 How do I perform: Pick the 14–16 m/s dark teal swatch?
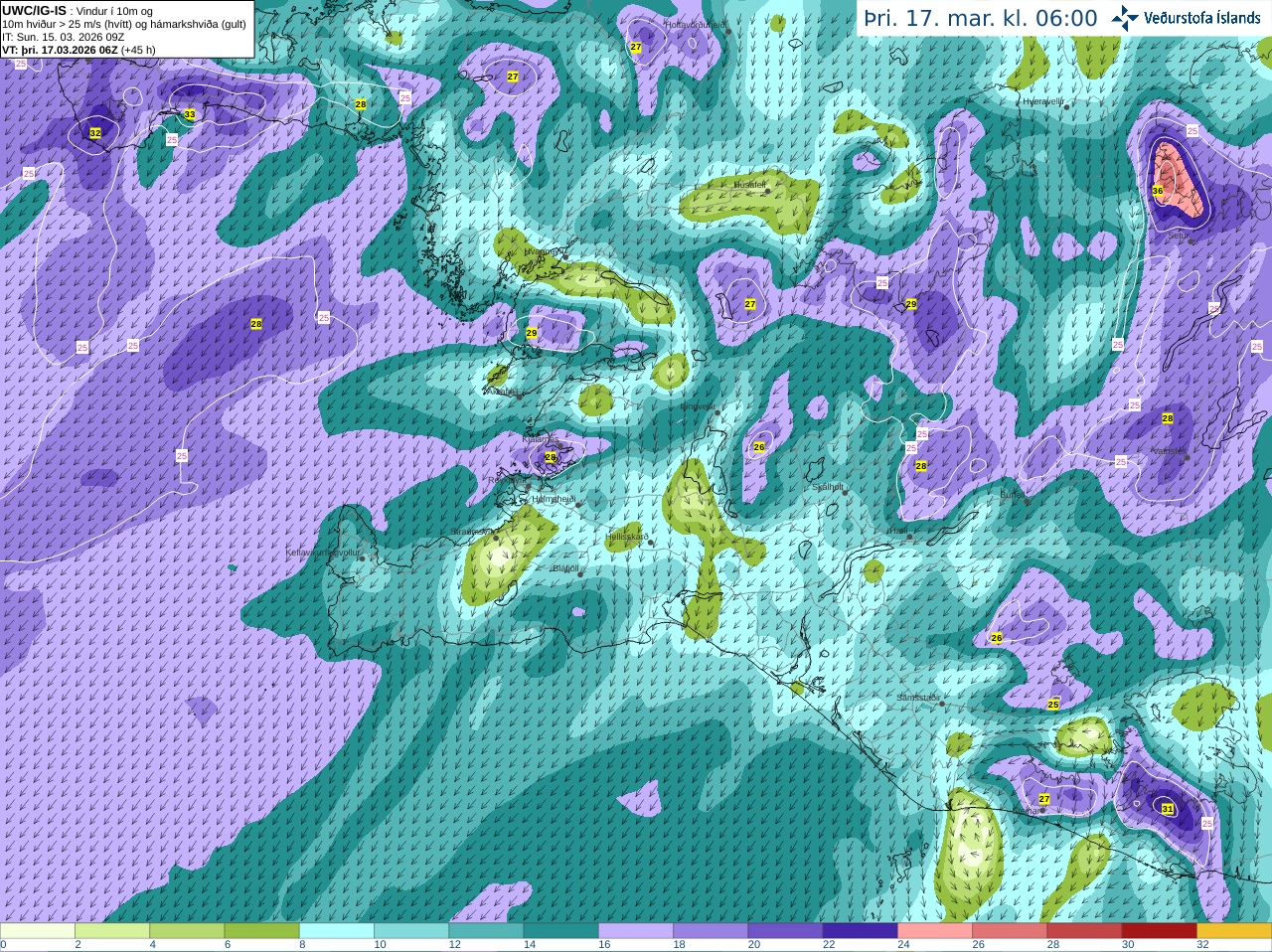pyautogui.click(x=560, y=931)
